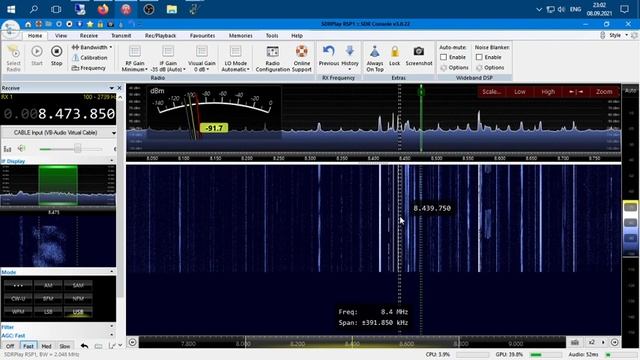Click the star favourite icon in quick access bar
This screenshot has width=640, height=360.
click(90, 24)
